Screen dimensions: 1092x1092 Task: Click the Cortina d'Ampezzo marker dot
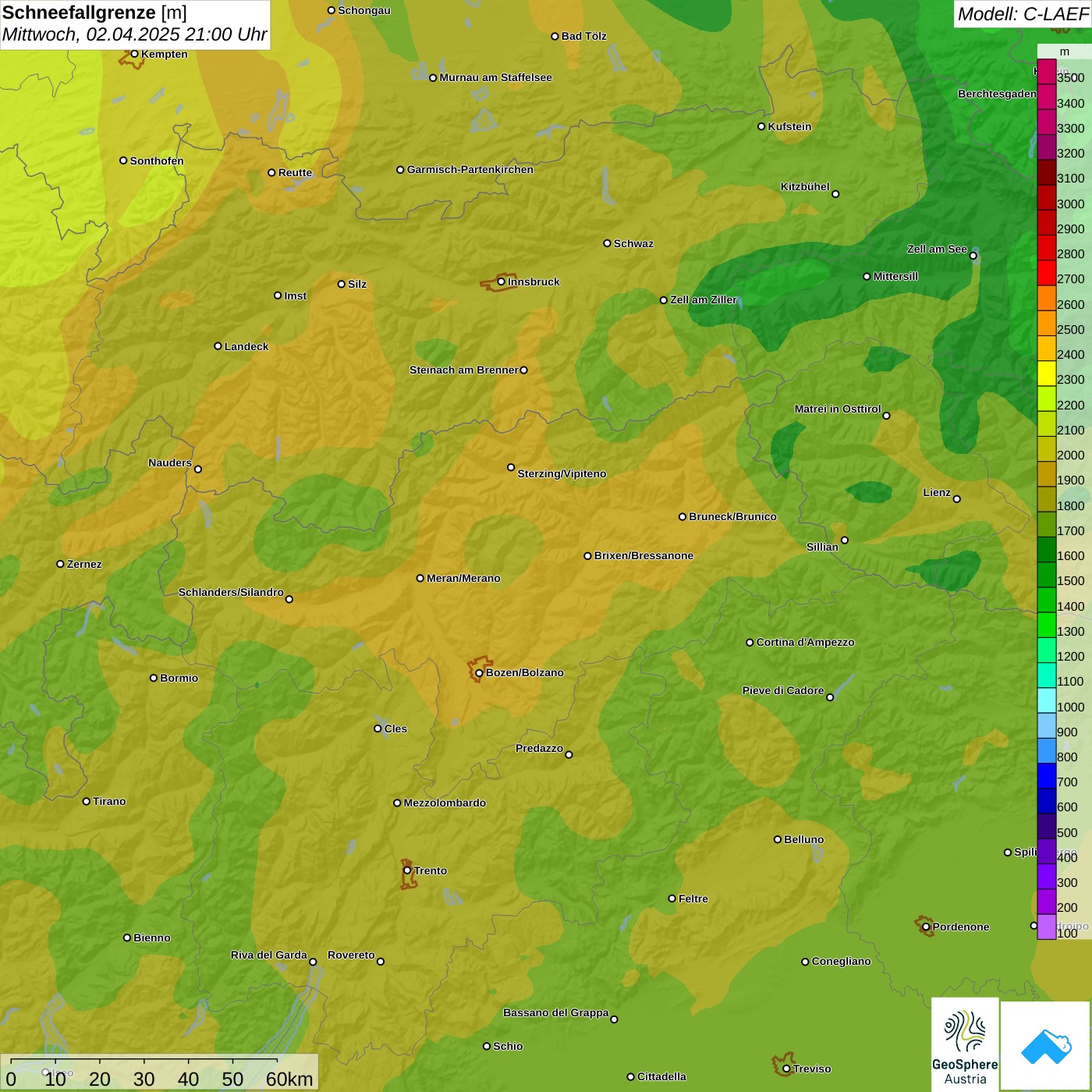(x=750, y=643)
